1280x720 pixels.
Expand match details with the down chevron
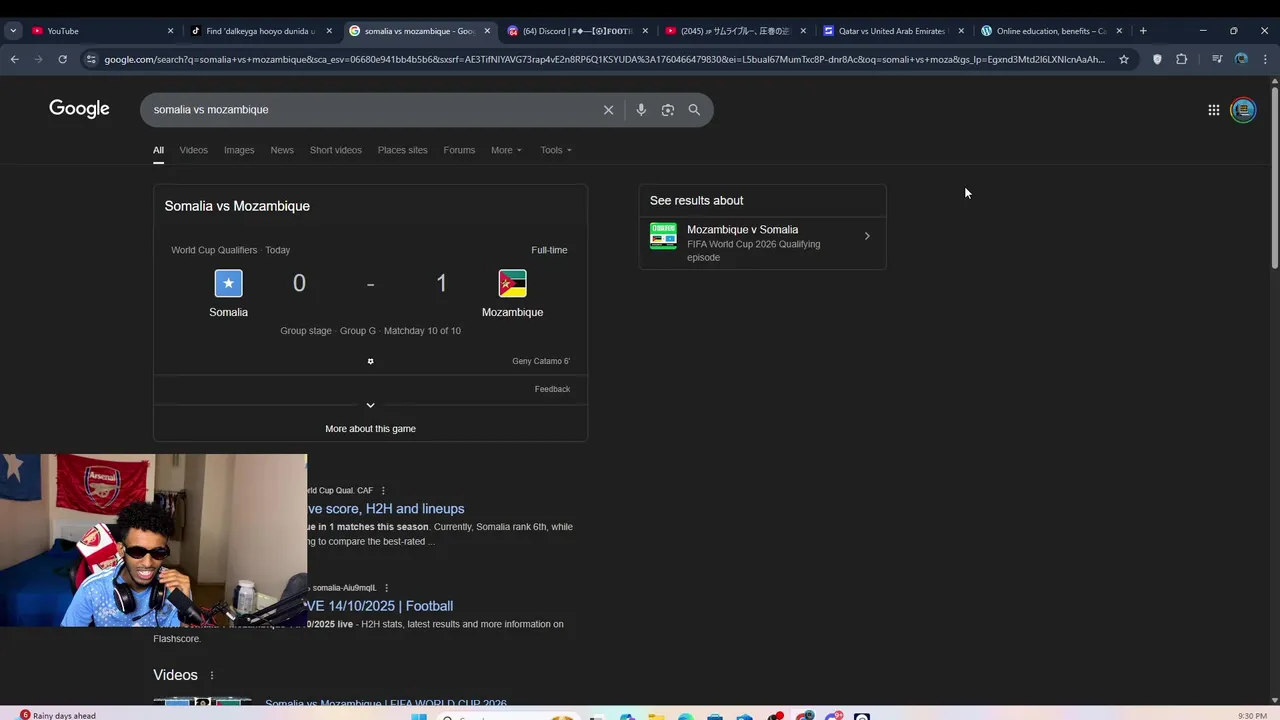coord(370,405)
